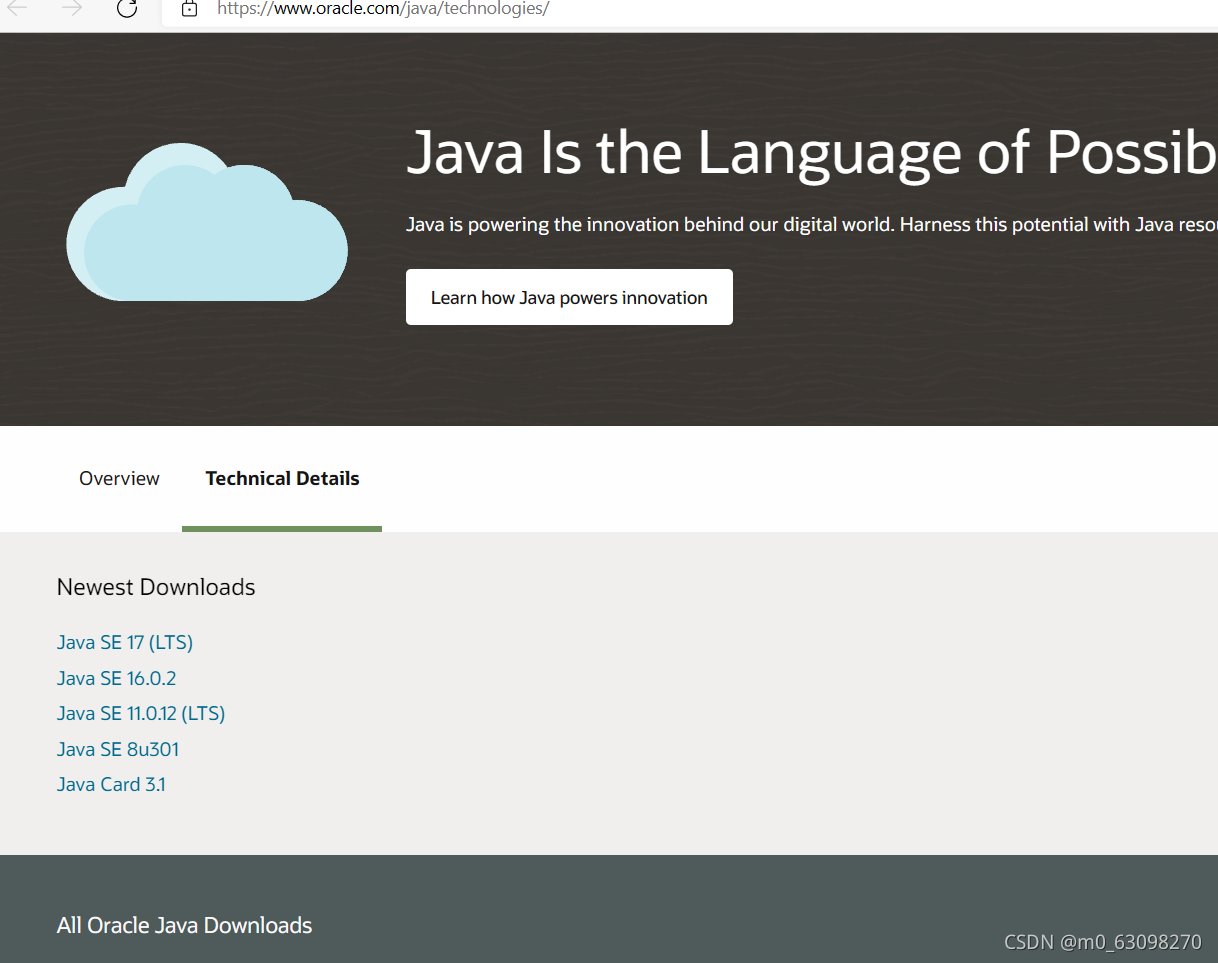Reload the page with the refresh icon

pos(127,9)
